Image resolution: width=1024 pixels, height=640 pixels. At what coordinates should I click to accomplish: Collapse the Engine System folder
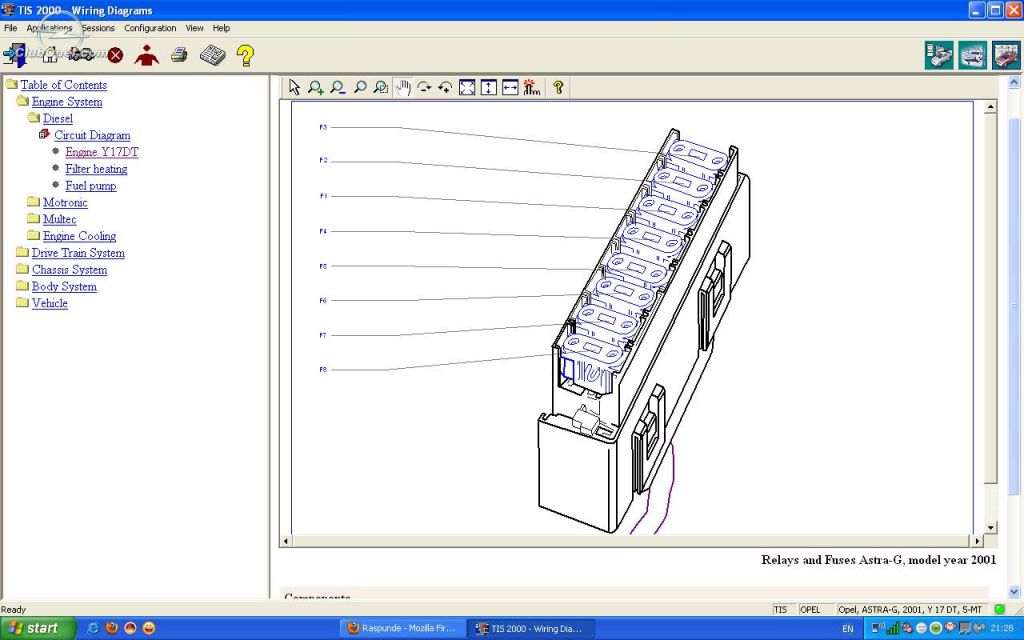pyautogui.click(x=23, y=101)
